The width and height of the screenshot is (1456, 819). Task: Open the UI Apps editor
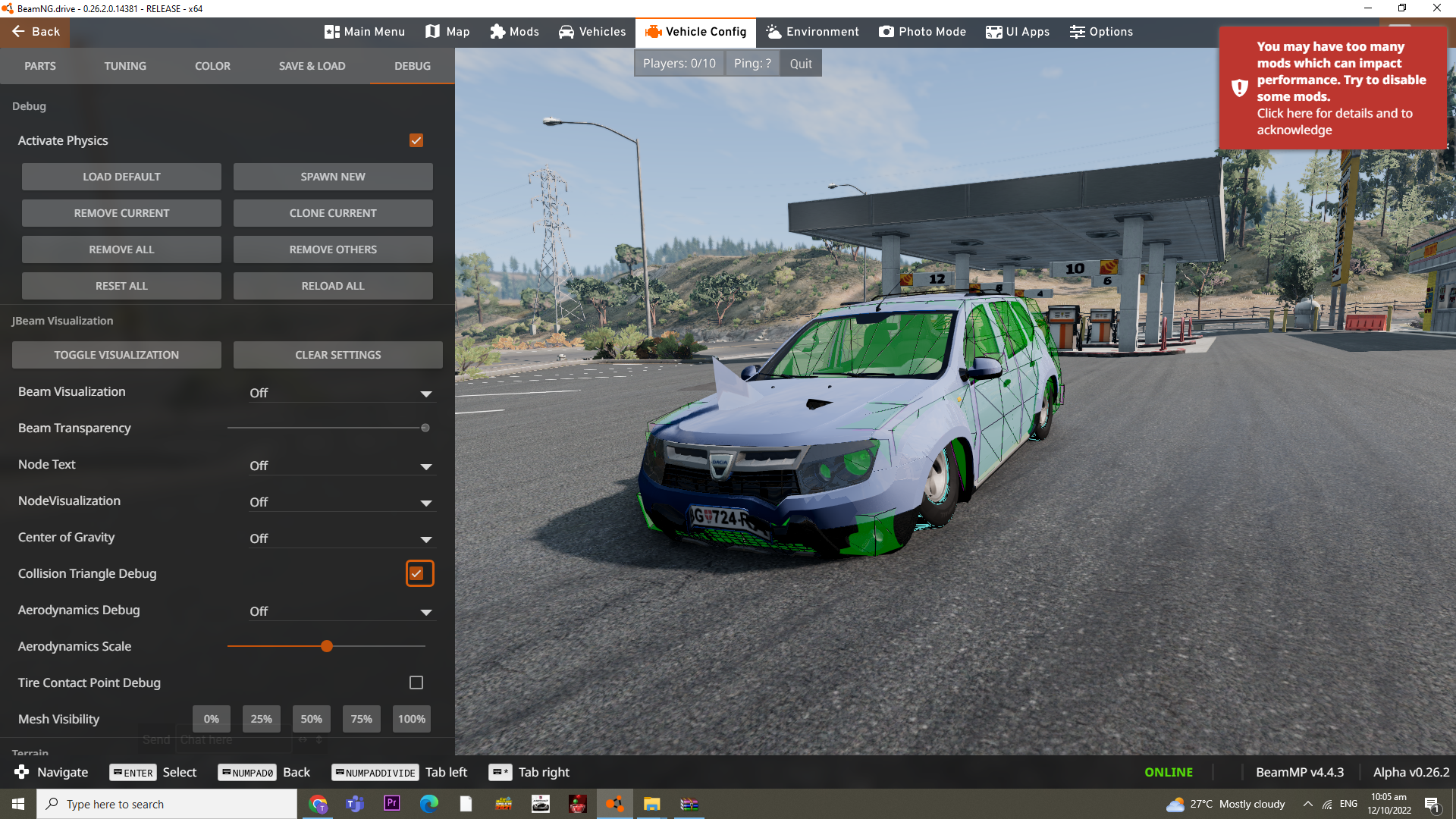point(1018,32)
